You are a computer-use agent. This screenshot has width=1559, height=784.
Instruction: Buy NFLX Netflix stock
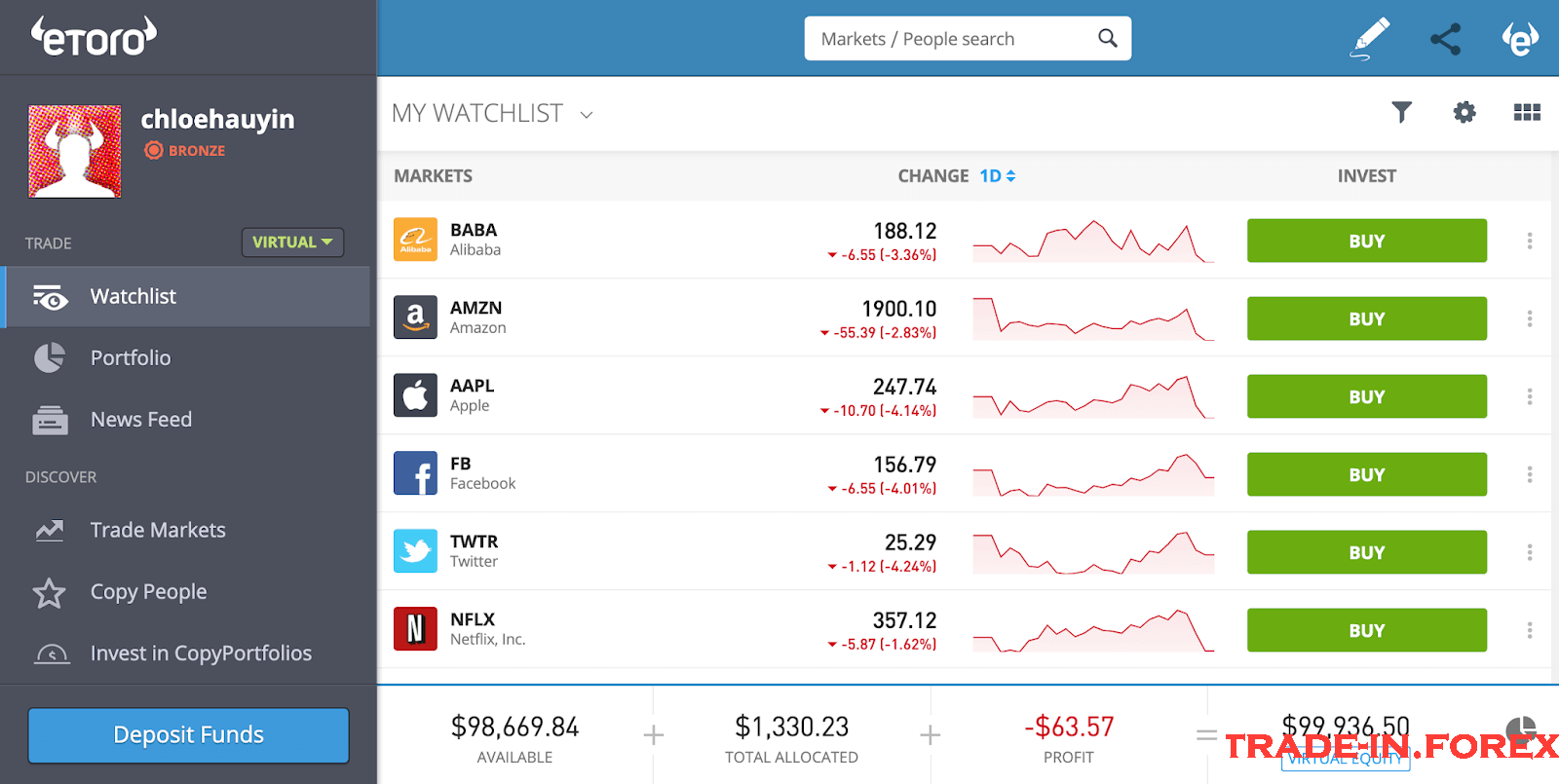(x=1367, y=630)
